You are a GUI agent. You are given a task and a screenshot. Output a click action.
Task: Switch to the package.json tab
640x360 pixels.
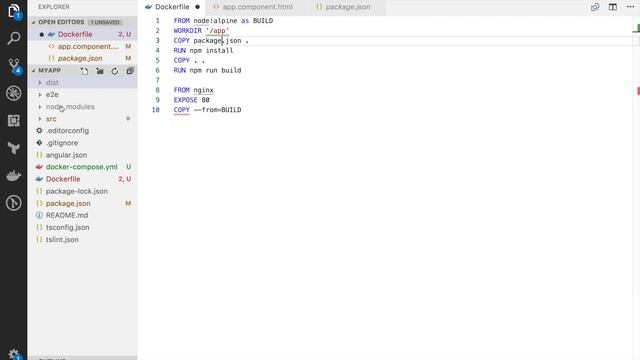347,7
